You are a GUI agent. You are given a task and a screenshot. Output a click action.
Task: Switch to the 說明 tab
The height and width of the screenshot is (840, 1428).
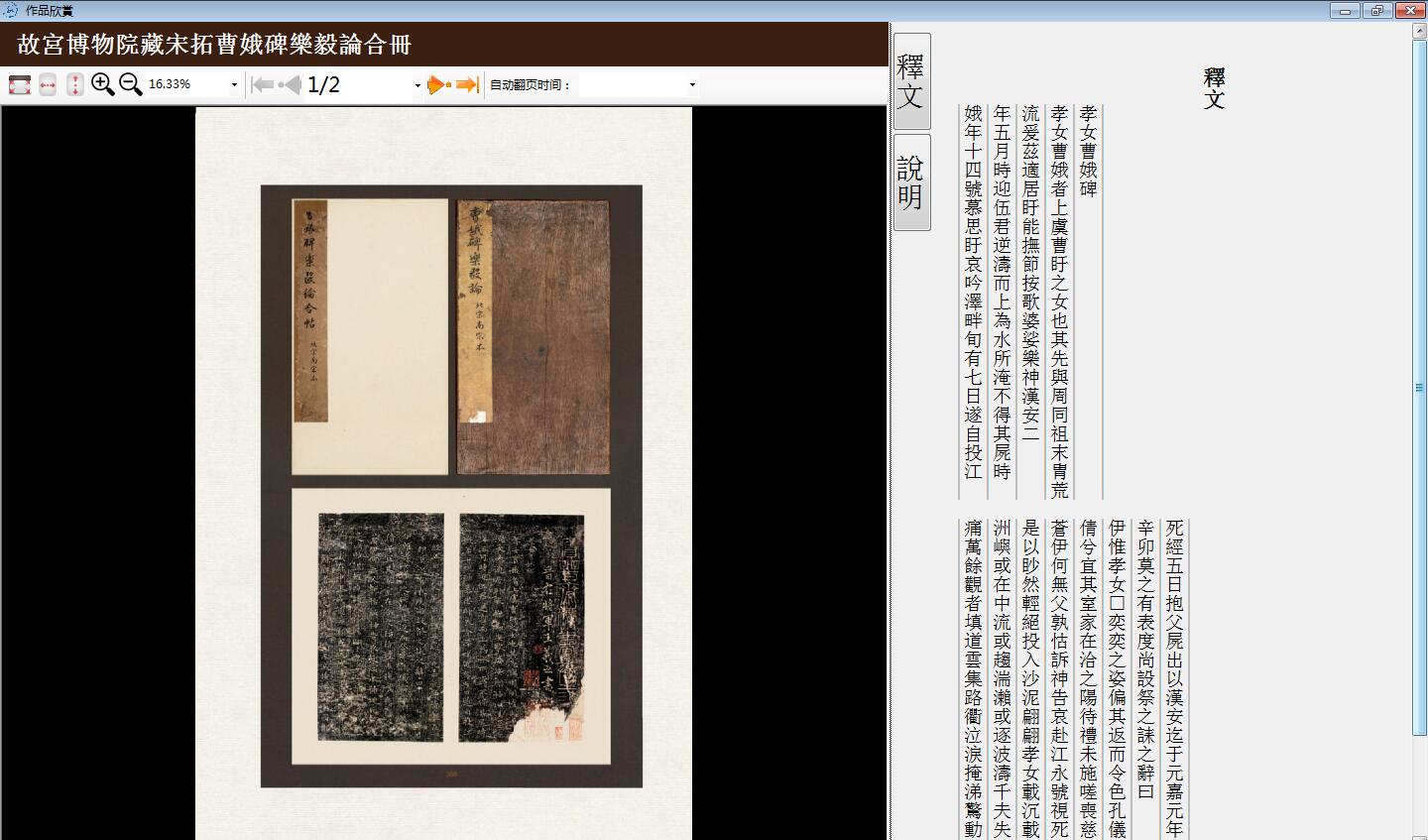(911, 182)
